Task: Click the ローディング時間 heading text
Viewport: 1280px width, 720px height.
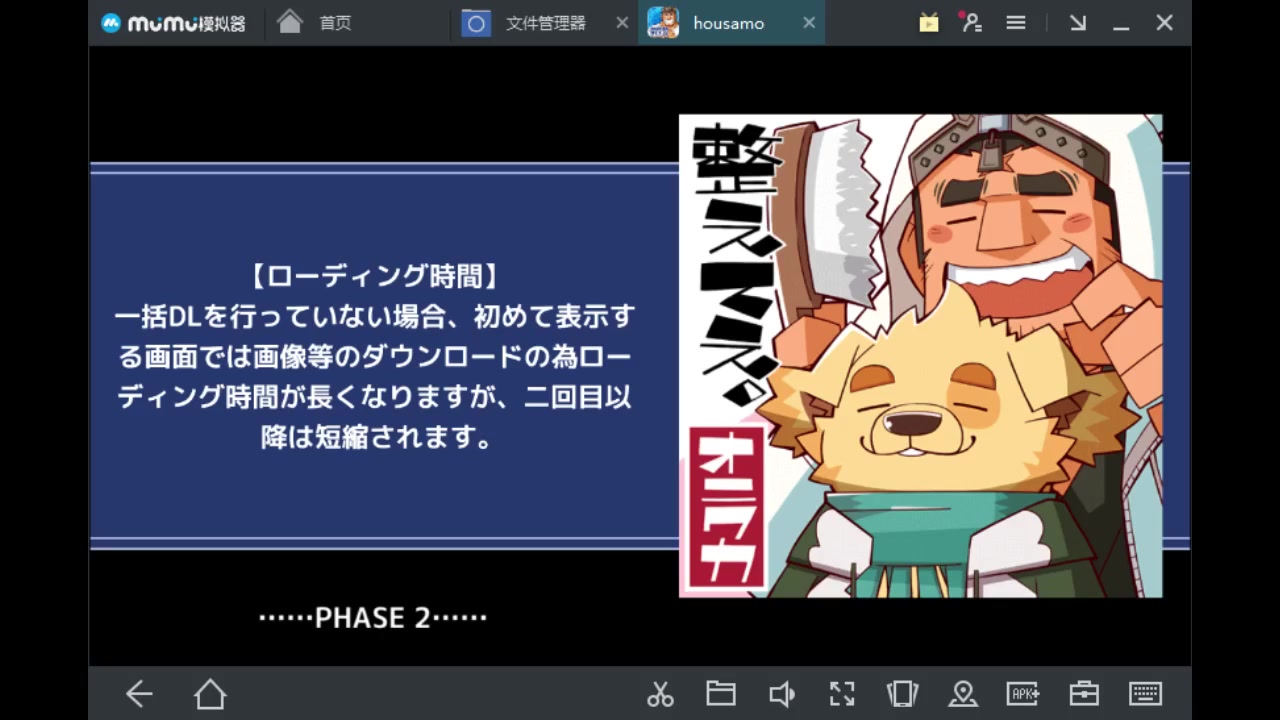Action: click(373, 275)
